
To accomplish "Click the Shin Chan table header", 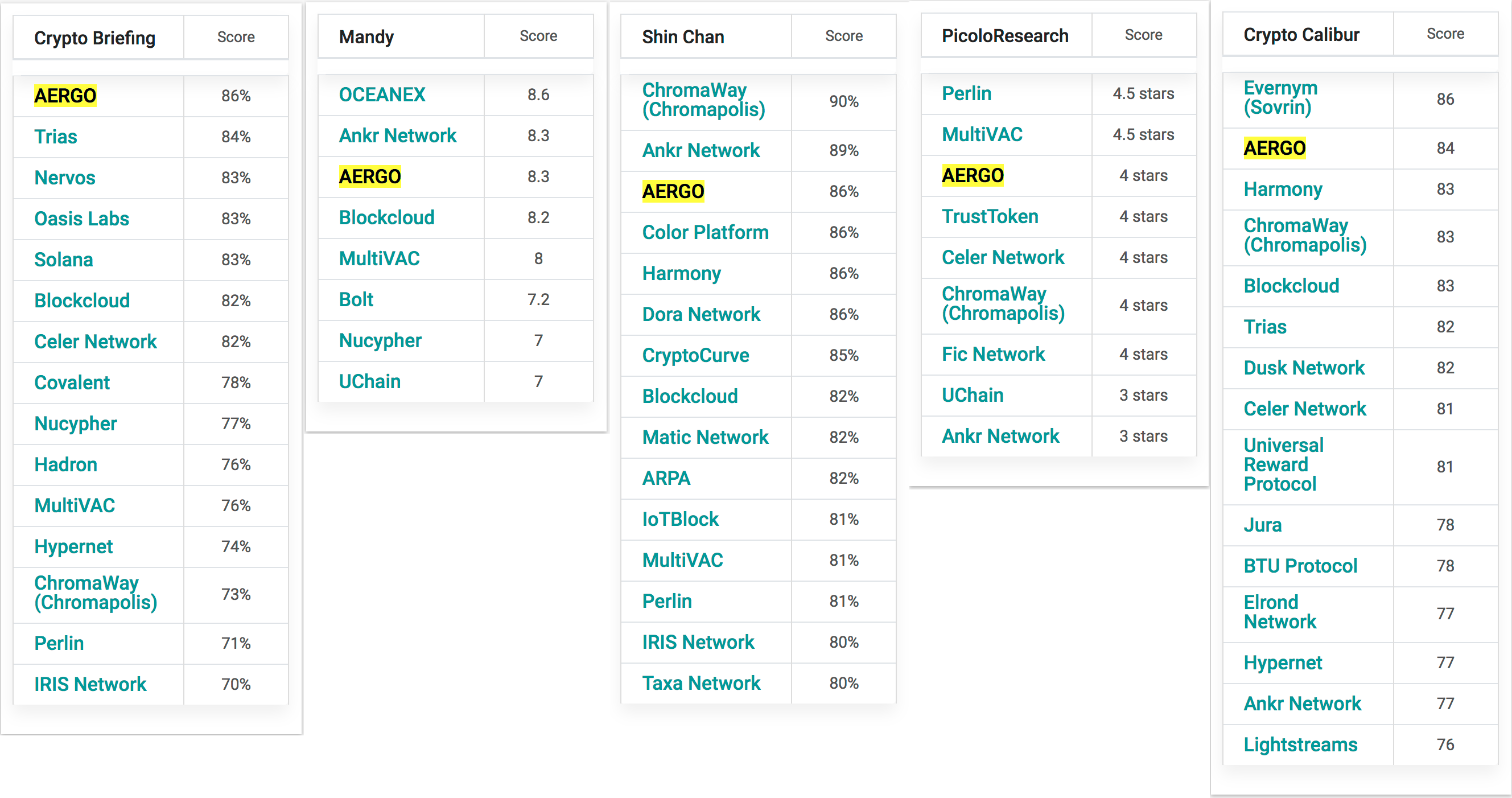I will 683,36.
